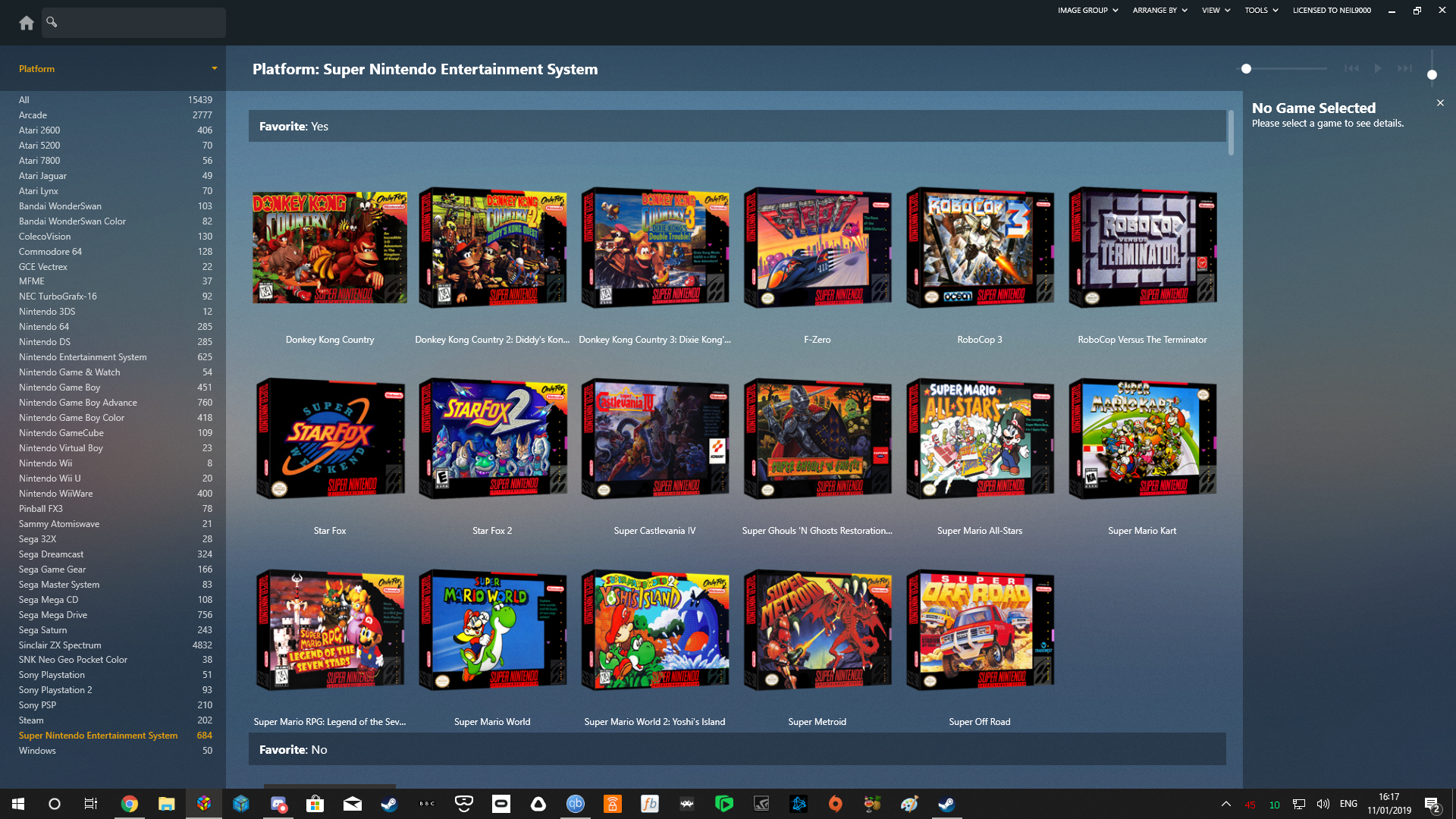This screenshot has width=1456, height=819.
Task: Expand the Favorite: No group header
Action: click(737, 749)
